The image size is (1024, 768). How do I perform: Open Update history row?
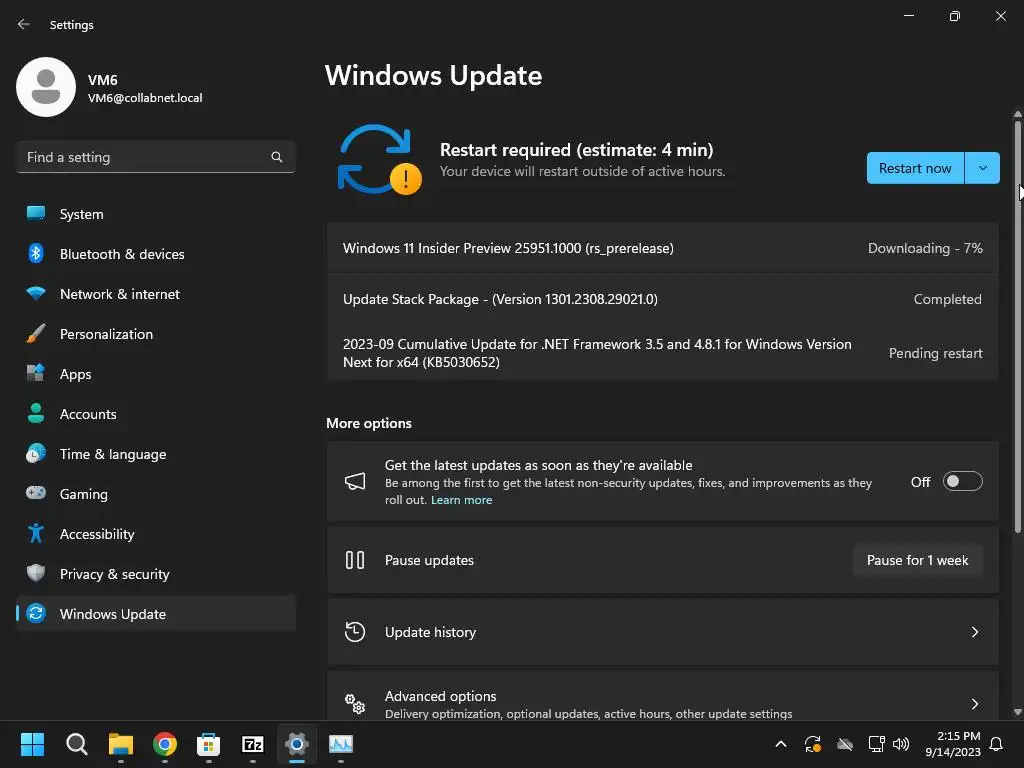click(x=662, y=632)
